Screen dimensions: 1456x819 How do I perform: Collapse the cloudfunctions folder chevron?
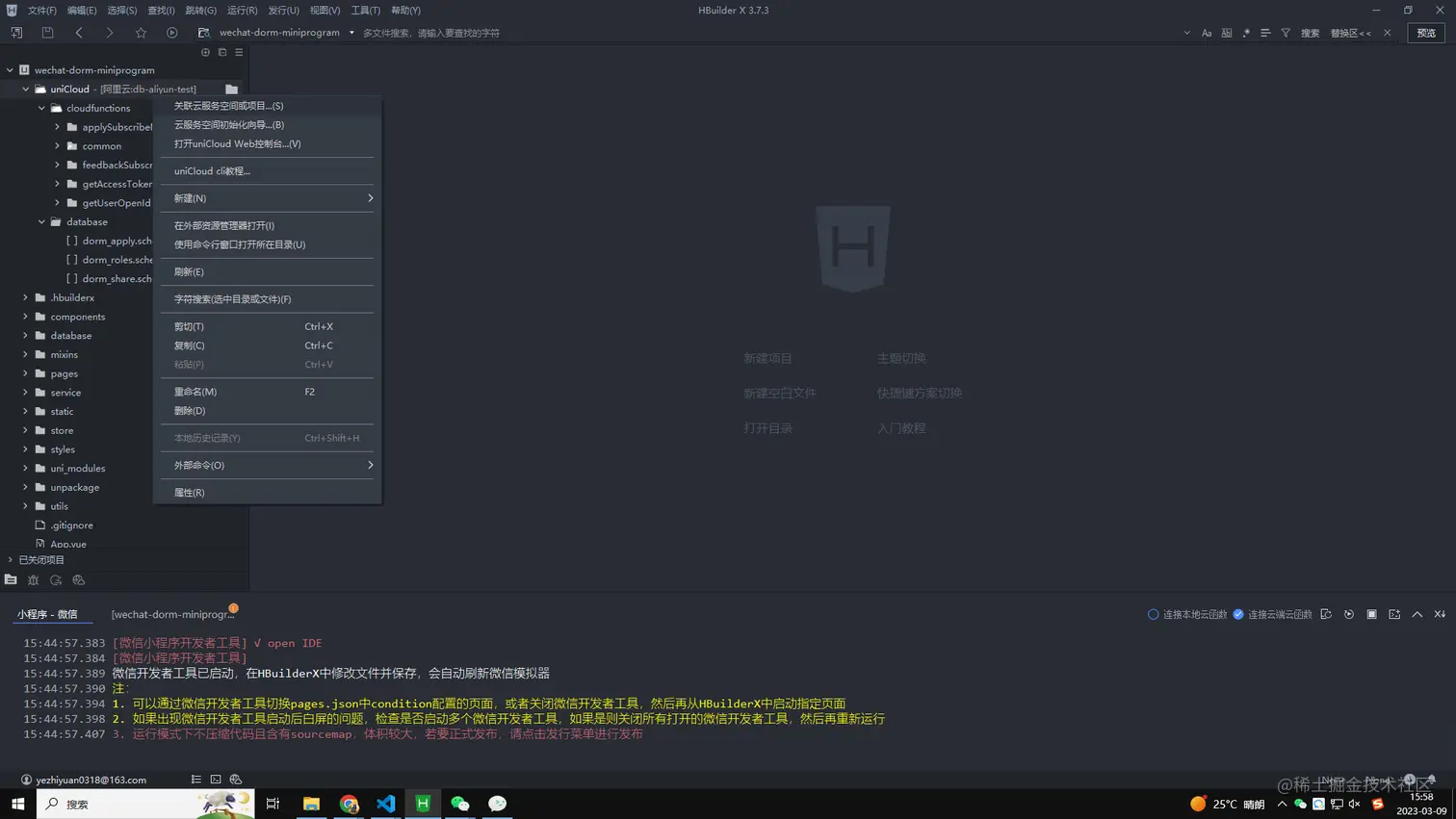click(x=41, y=108)
